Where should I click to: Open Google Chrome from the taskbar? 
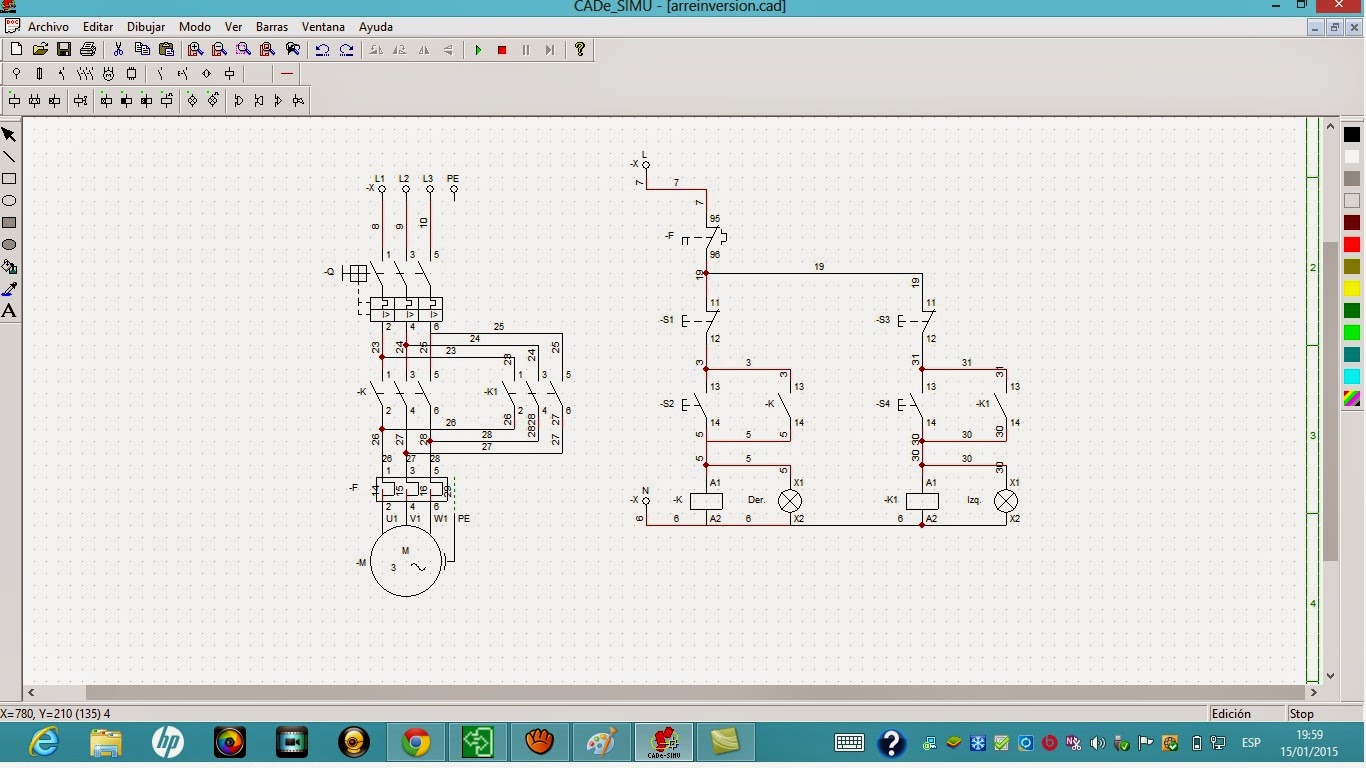click(x=416, y=743)
